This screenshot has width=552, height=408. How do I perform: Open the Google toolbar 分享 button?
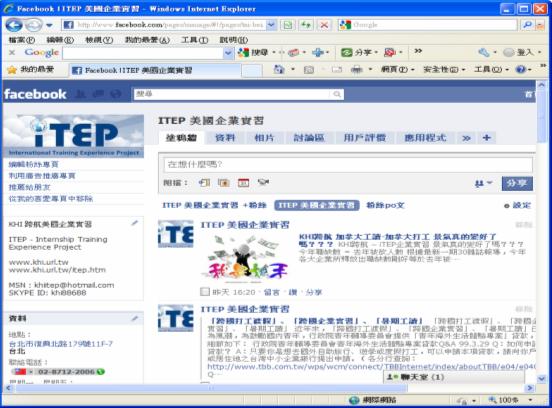tap(356, 53)
